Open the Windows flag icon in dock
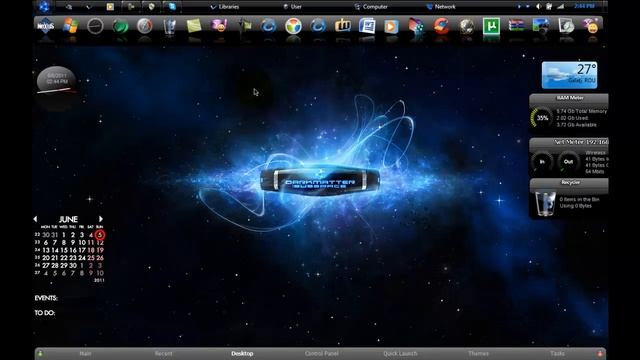Viewport: 640px width, 360px height. click(71, 26)
